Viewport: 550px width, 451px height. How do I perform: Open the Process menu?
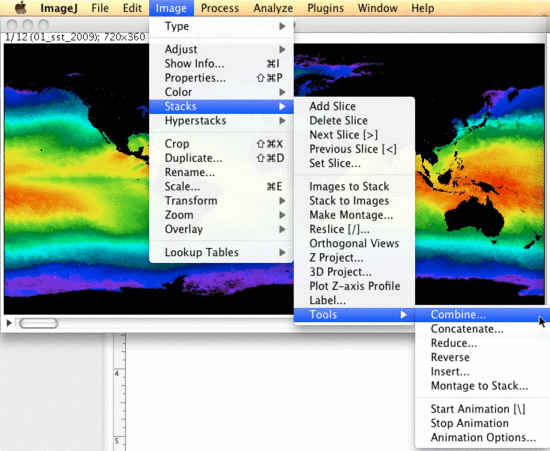[x=220, y=8]
